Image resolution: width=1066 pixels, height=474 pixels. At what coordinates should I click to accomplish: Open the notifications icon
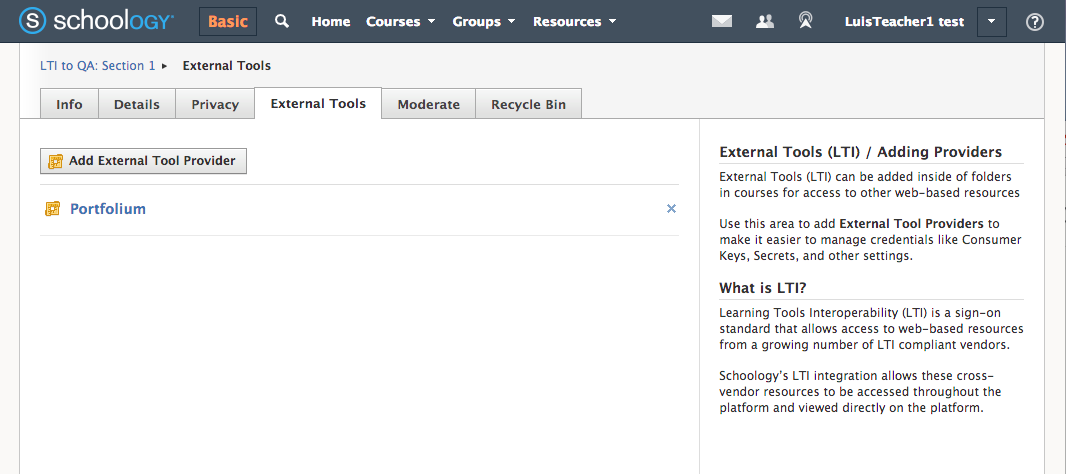pos(805,21)
